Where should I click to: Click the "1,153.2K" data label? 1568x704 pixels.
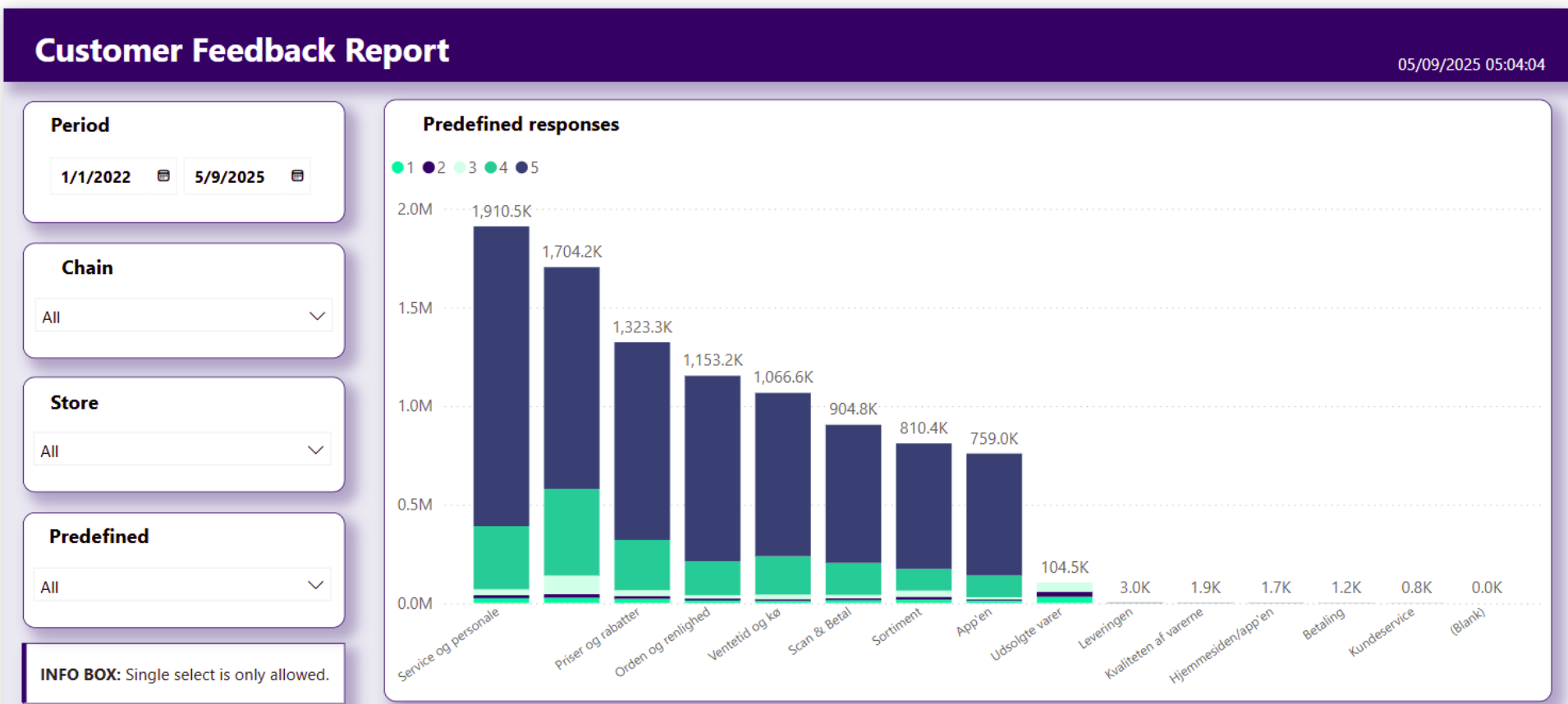coord(713,360)
